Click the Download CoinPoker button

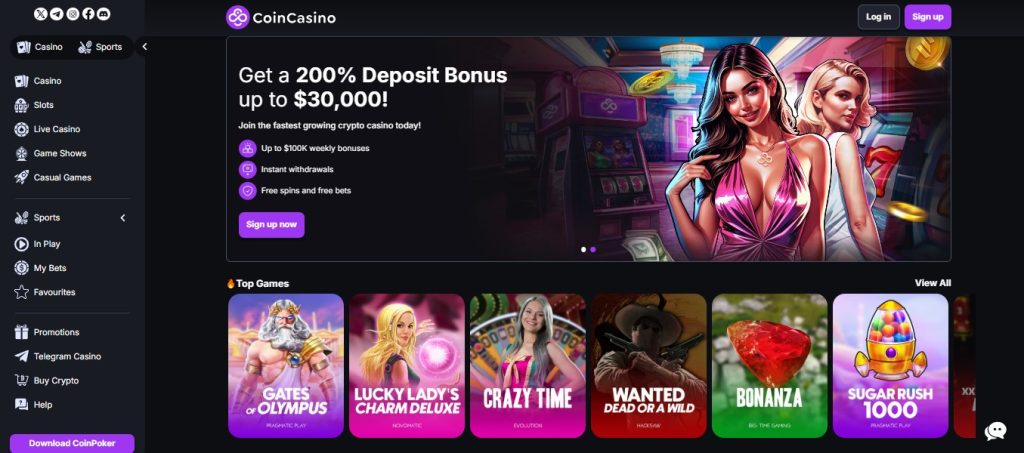[x=72, y=443]
